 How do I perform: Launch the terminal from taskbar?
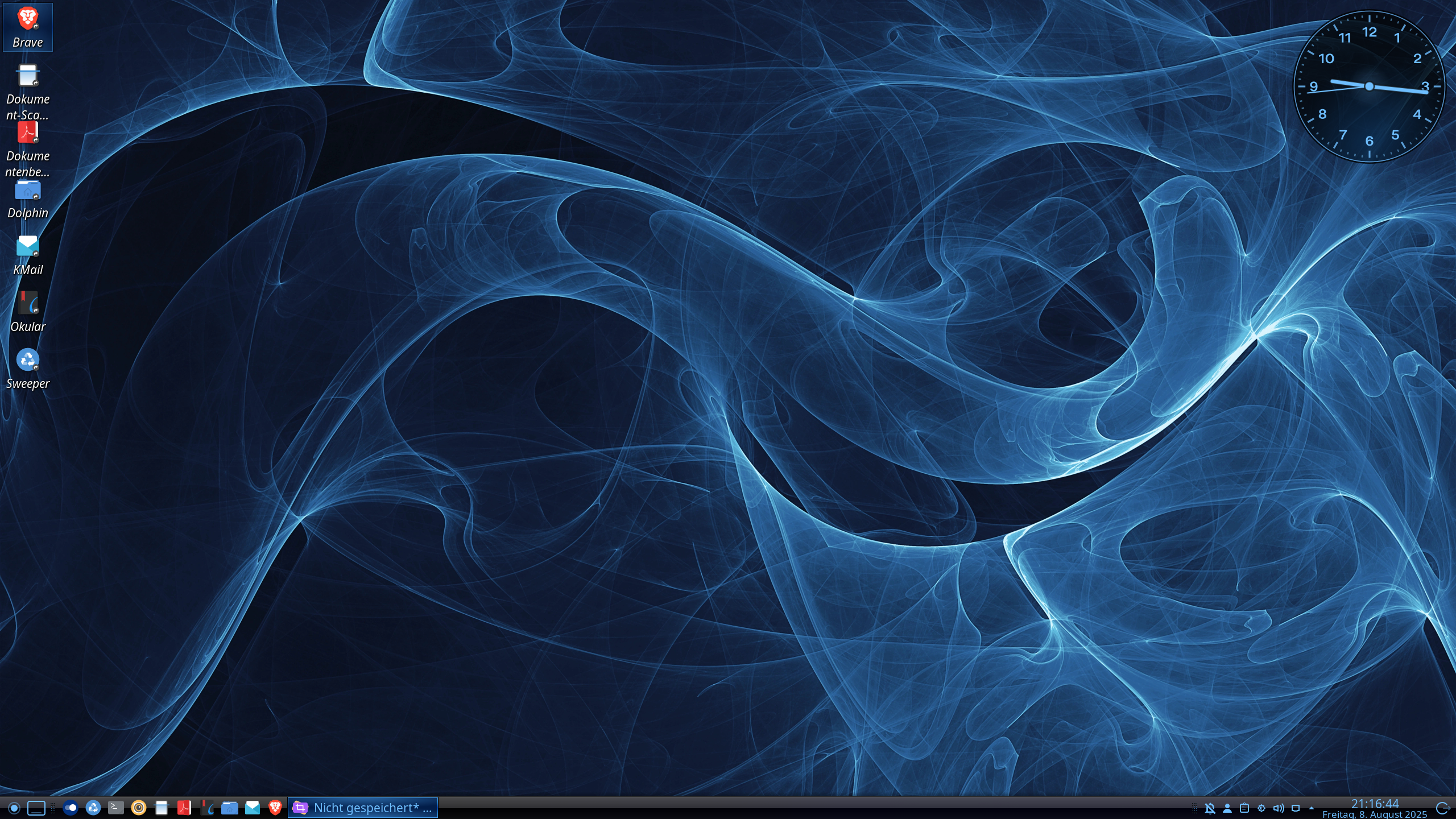(x=116, y=808)
